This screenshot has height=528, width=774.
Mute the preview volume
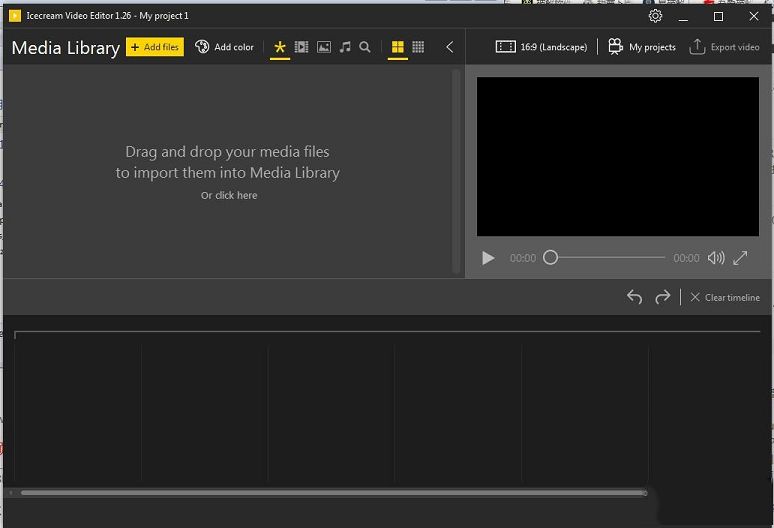click(716, 258)
